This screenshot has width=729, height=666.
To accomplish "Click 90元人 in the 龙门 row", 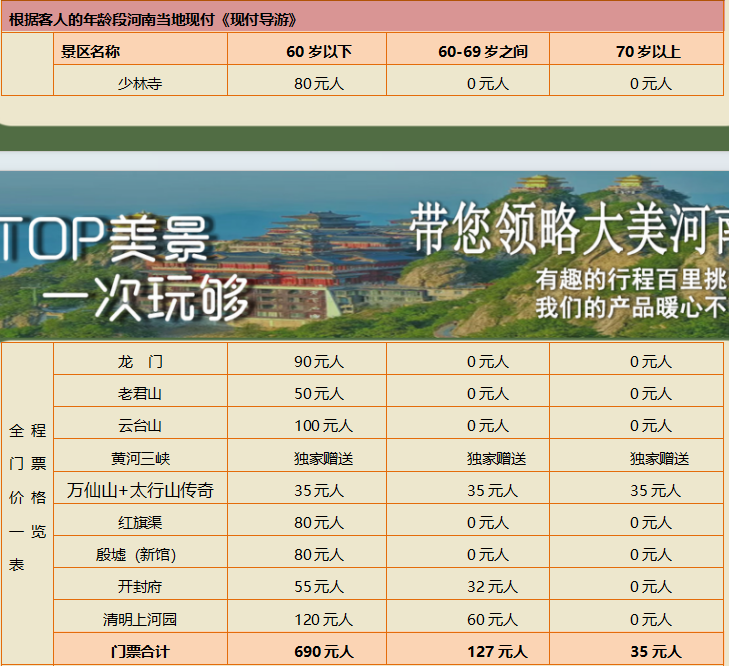I will pos(319,361).
